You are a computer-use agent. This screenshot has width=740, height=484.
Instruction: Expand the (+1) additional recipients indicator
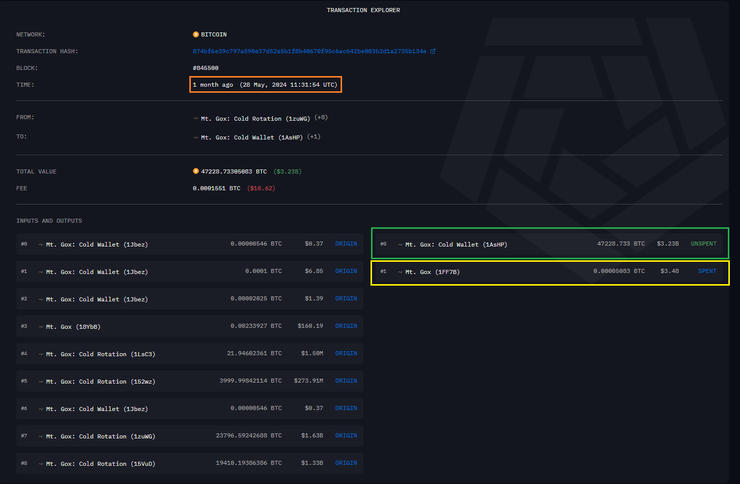pos(313,136)
